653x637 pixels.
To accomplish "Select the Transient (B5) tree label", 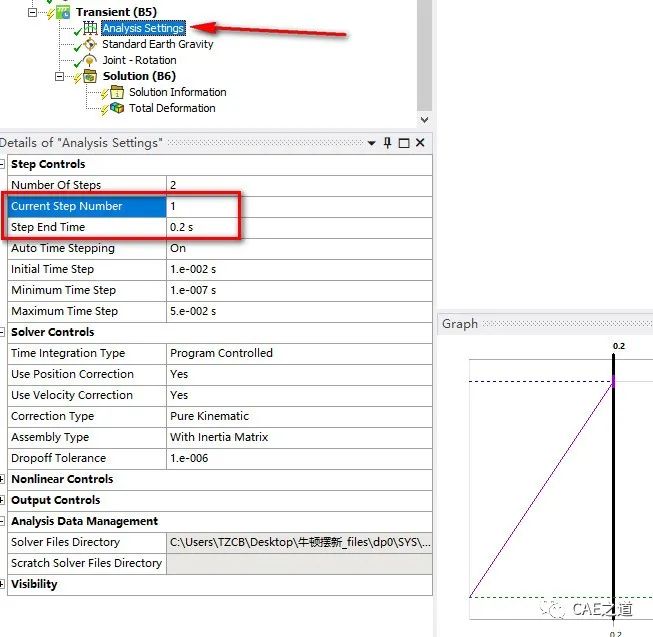I will [116, 12].
